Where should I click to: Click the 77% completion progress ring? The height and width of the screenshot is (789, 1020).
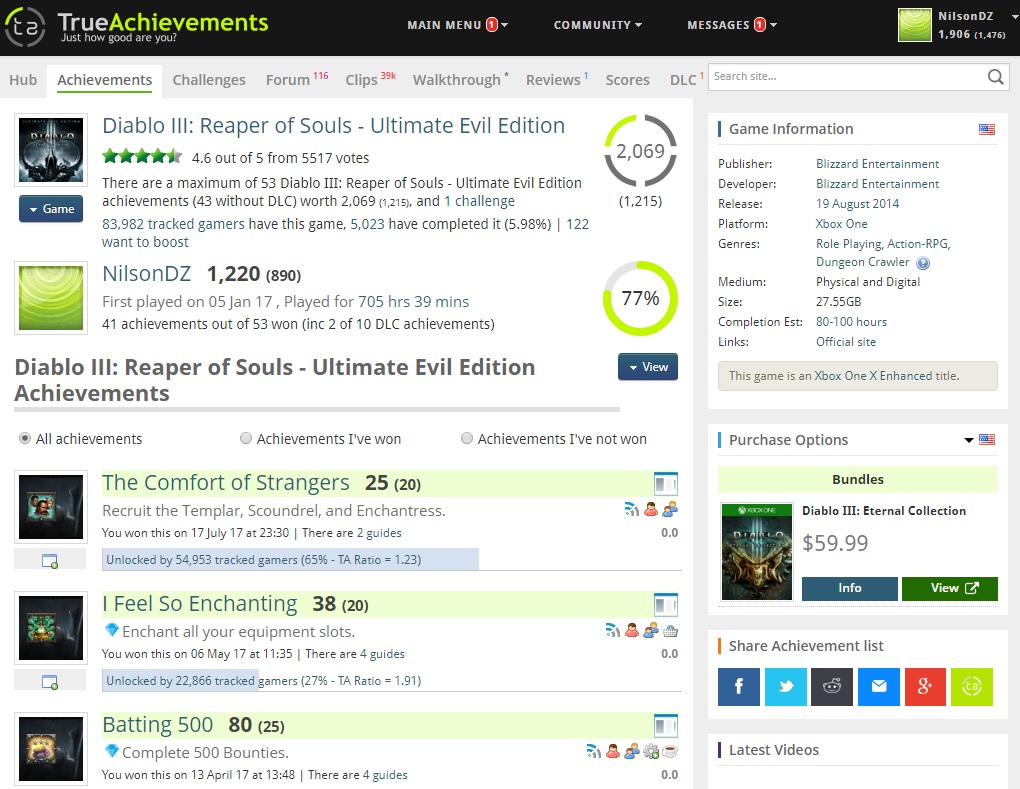click(x=640, y=298)
